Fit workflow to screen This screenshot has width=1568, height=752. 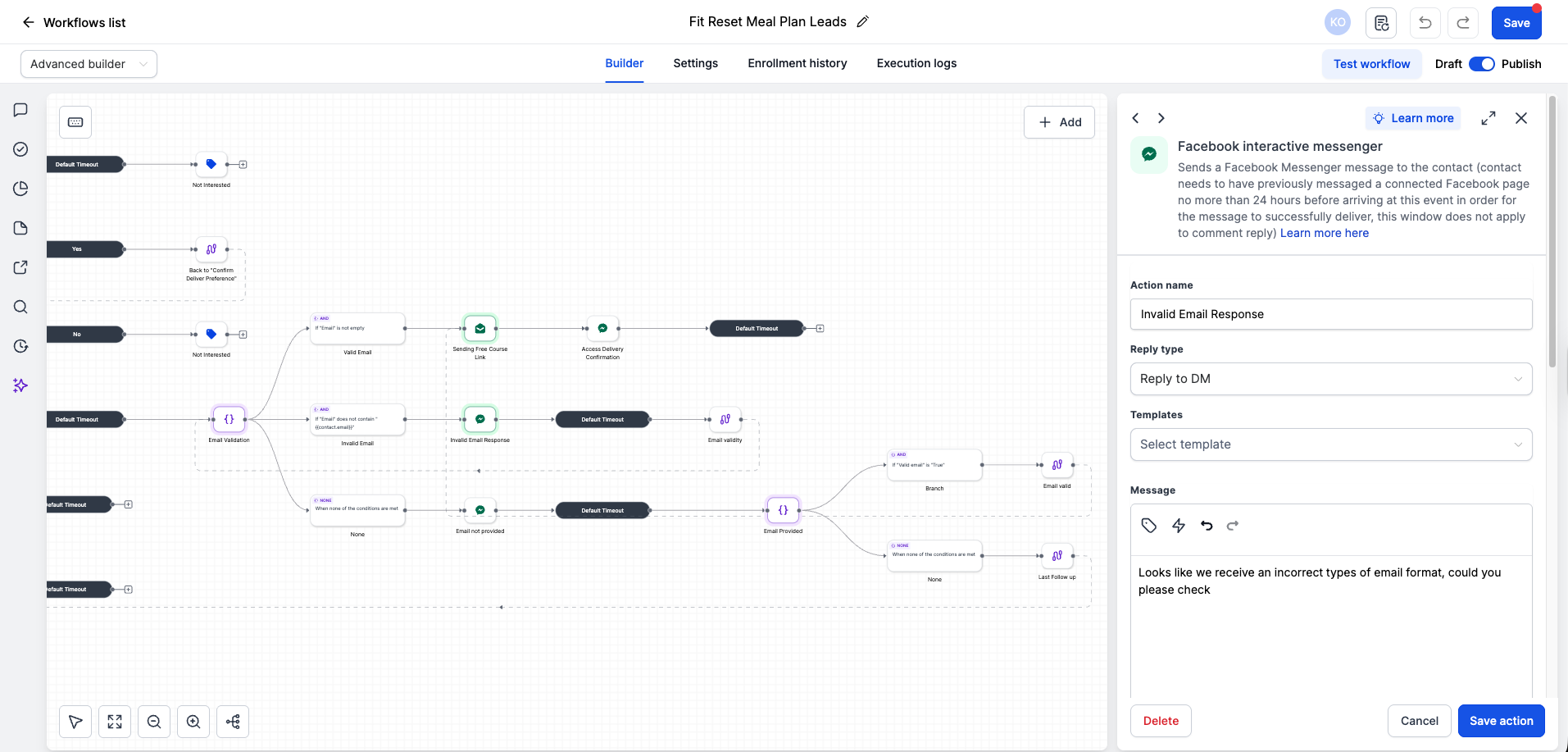tap(115, 722)
